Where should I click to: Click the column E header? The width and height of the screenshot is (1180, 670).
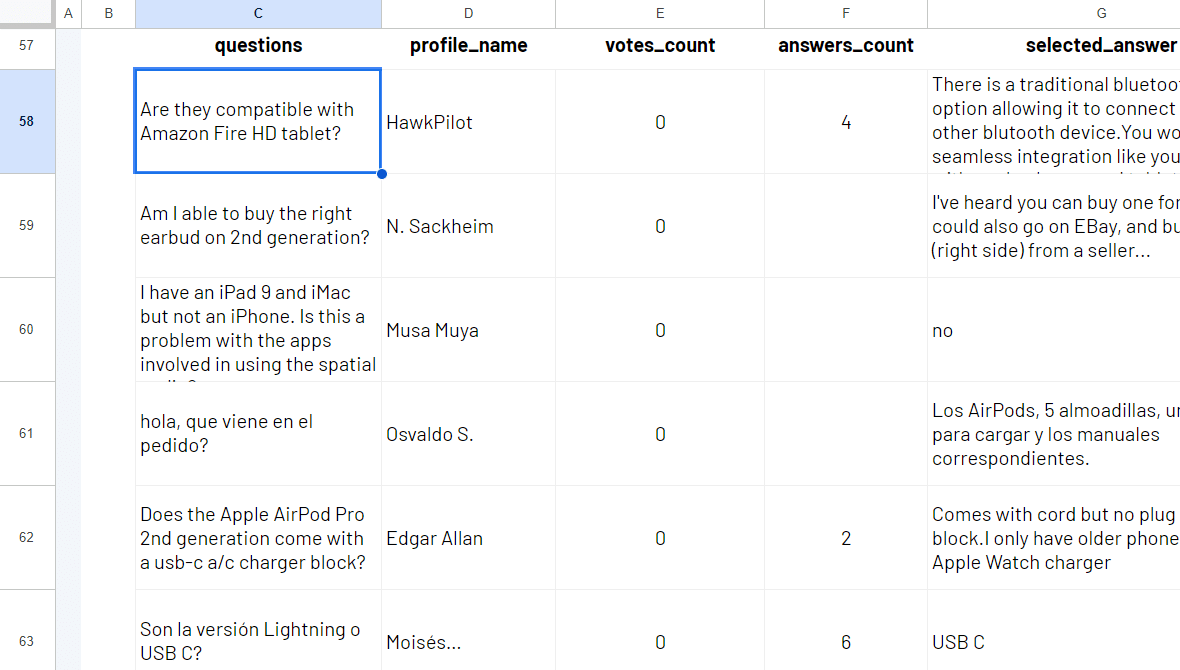[x=660, y=13]
